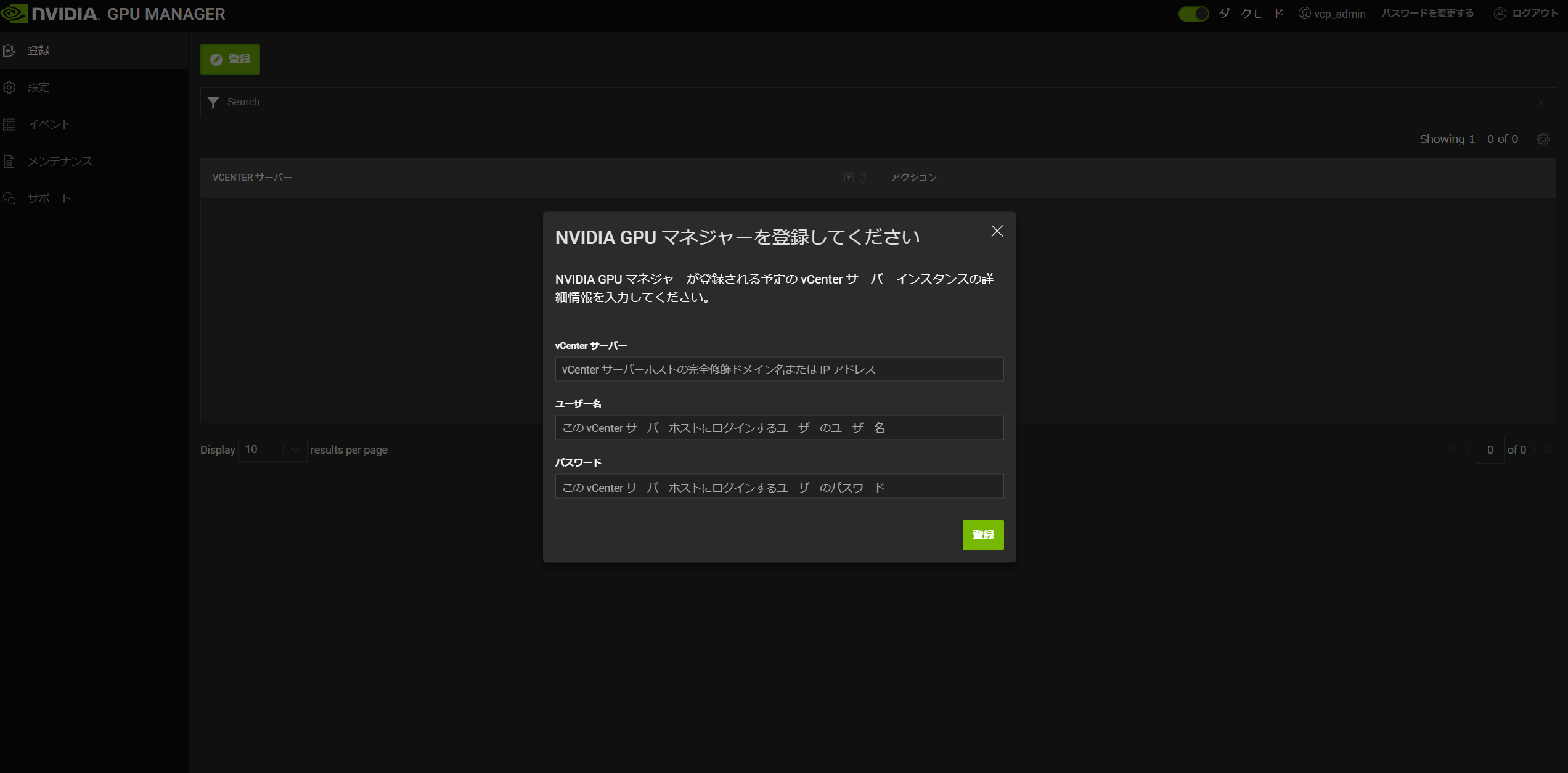The height and width of the screenshot is (773, 1568).
Task: Click the パスワードを変更する link
Action: coord(1427,14)
